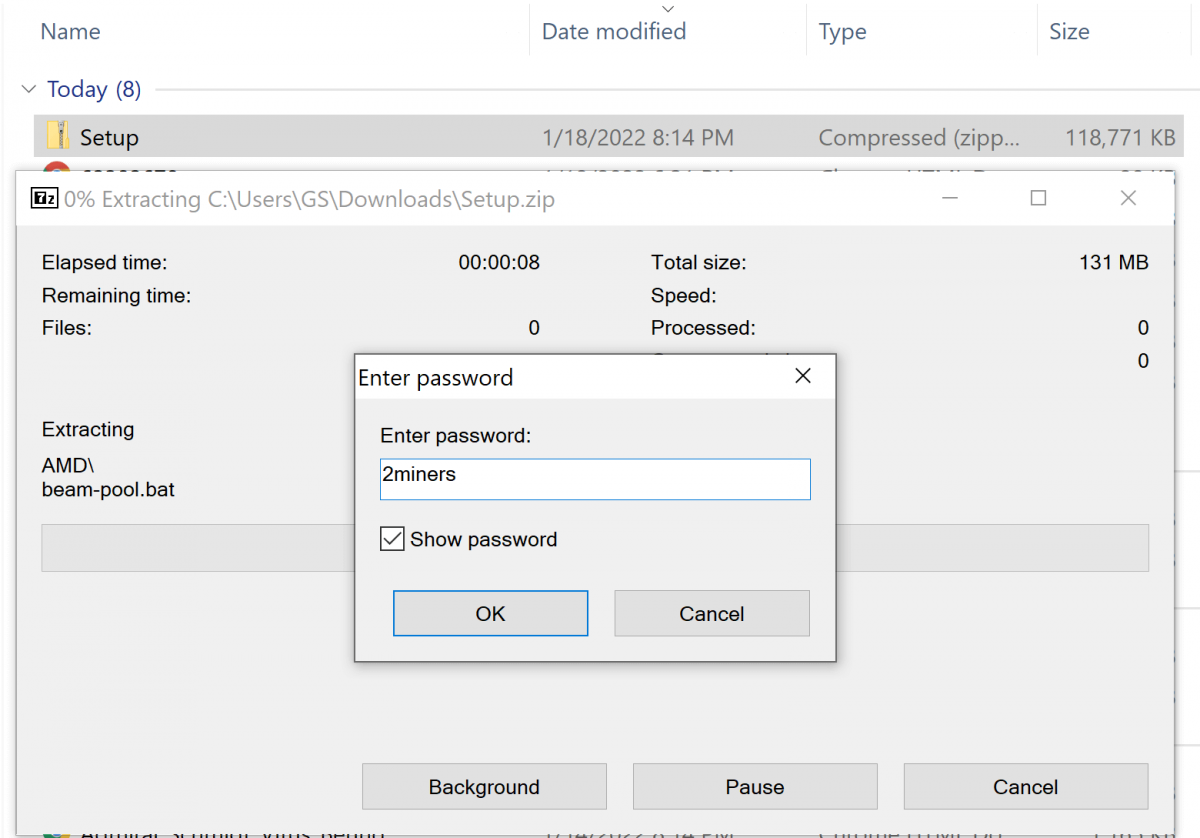Sort files by the Name column
Viewport: 1200px width, 838px height.
[x=69, y=31]
